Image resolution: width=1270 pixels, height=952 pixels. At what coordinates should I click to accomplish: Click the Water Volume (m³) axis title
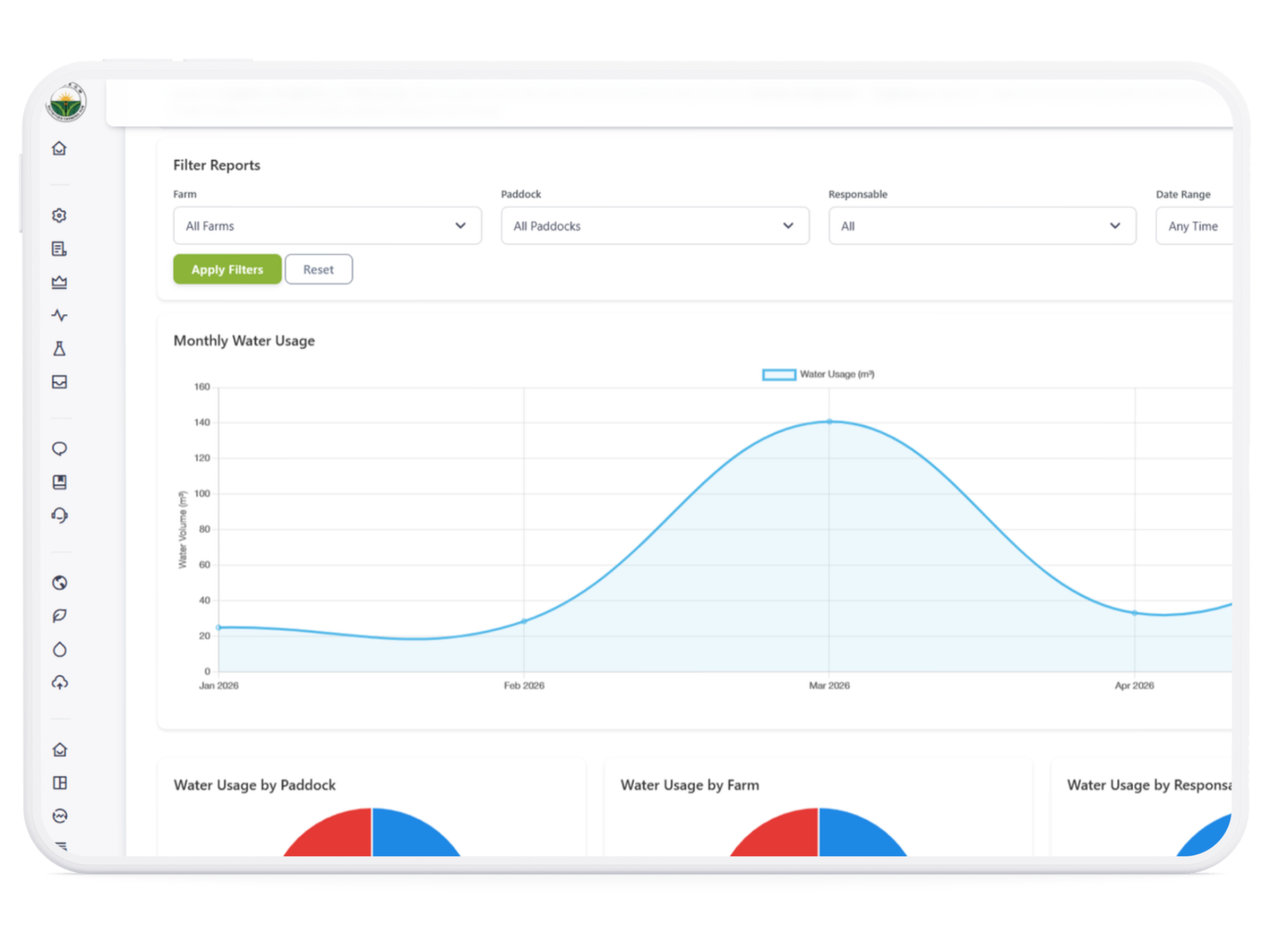(x=183, y=529)
